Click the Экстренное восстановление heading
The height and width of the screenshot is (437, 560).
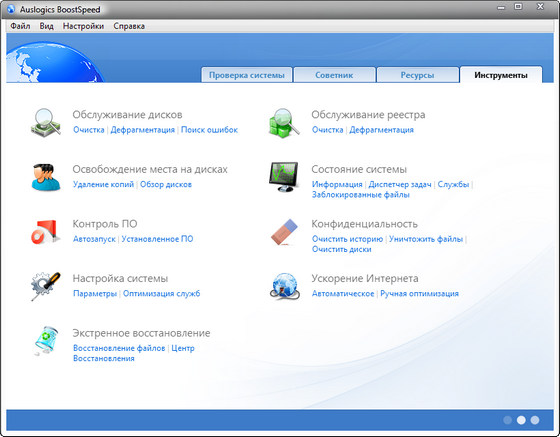pyautogui.click(x=141, y=333)
